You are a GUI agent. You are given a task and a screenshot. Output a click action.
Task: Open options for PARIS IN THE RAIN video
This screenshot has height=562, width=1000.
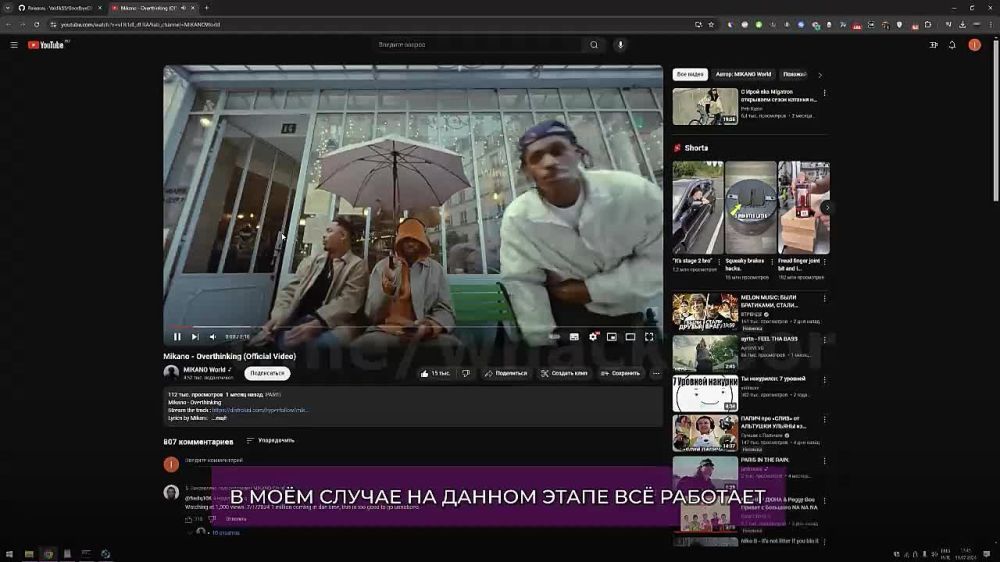point(825,461)
